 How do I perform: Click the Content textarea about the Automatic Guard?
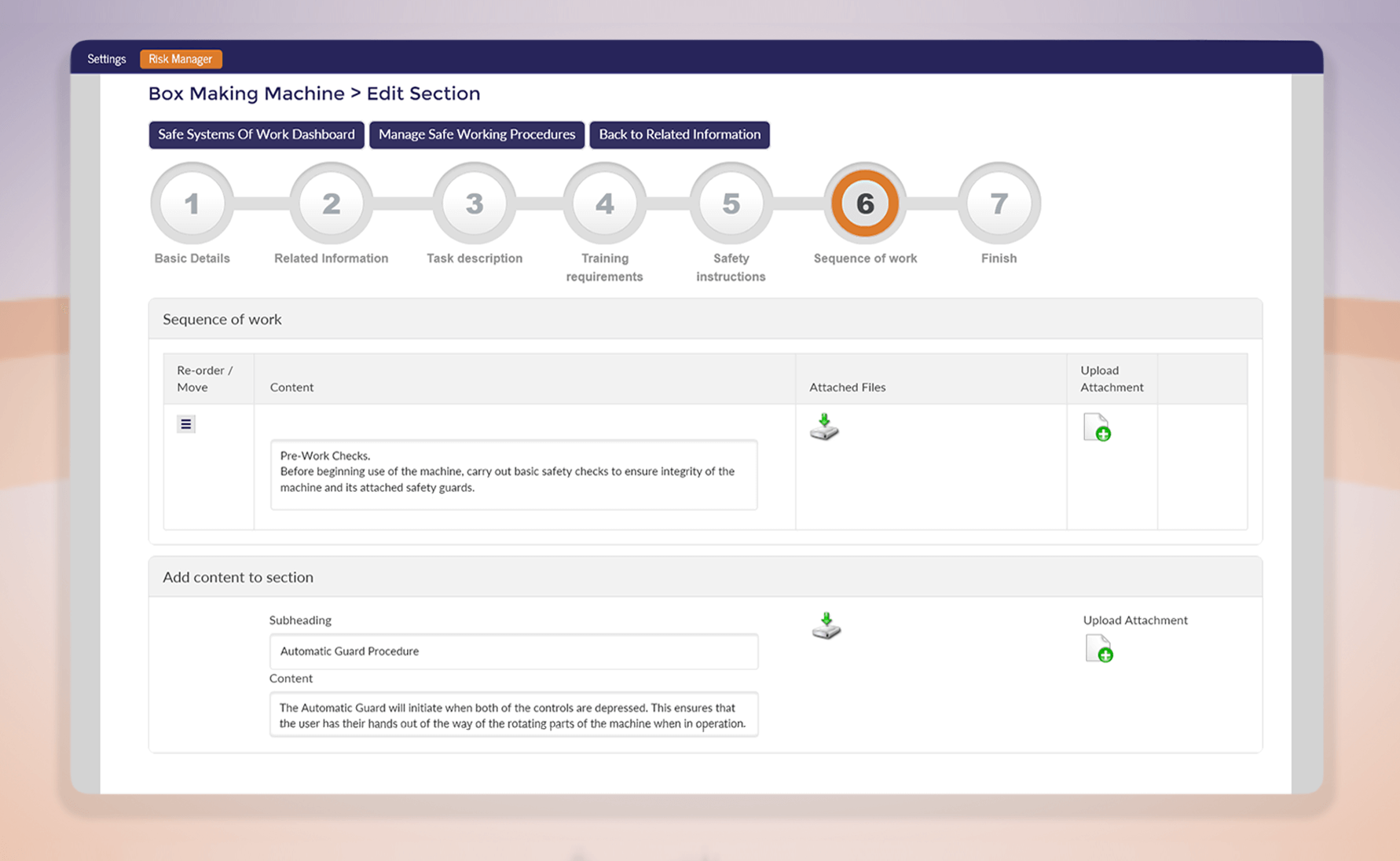point(513,715)
